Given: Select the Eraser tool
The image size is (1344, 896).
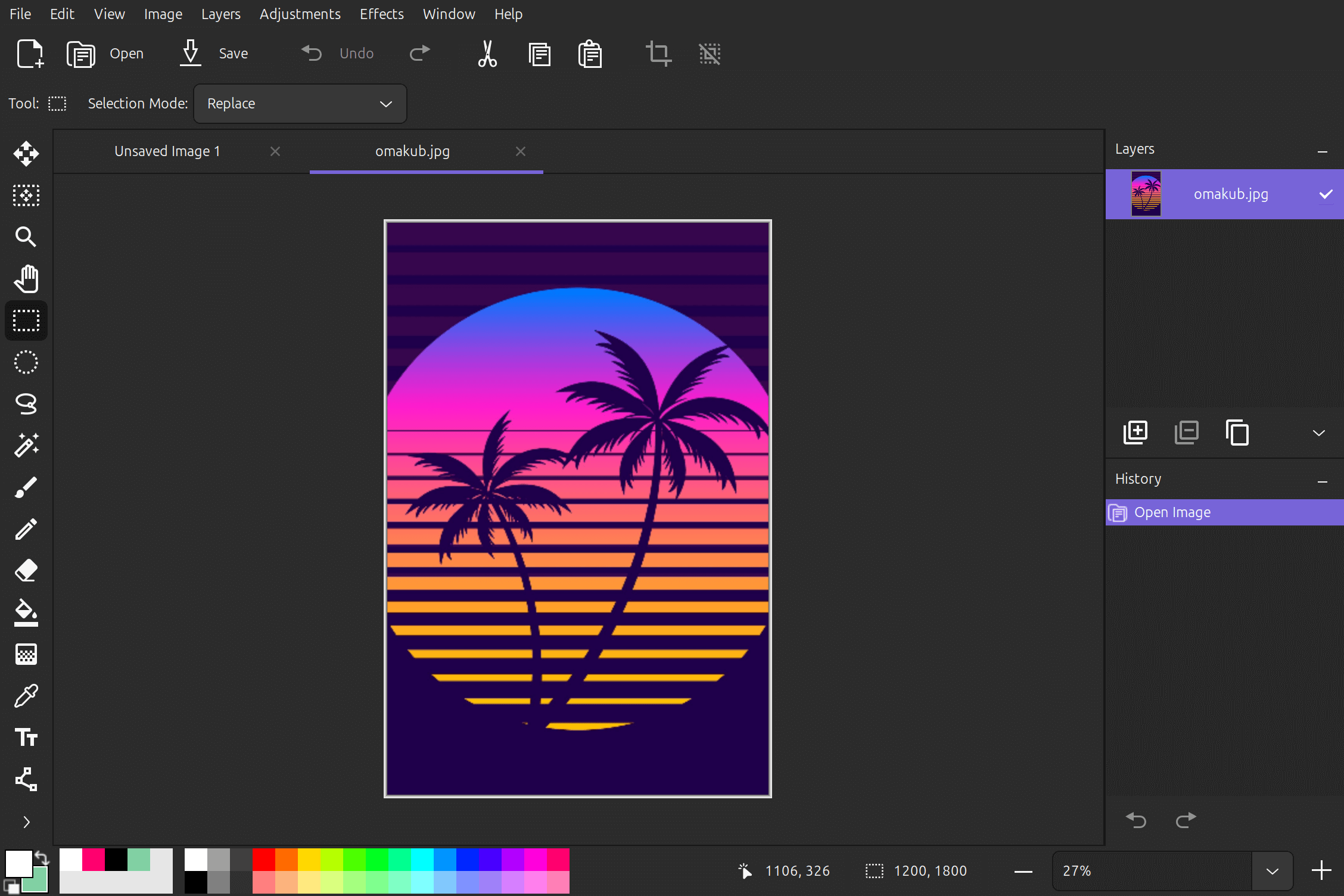Looking at the screenshot, I should point(26,571).
